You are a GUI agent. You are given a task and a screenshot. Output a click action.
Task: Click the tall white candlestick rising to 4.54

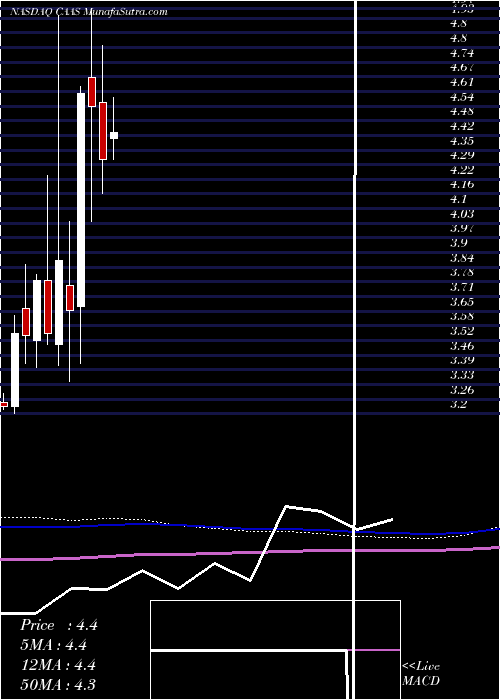81,200
